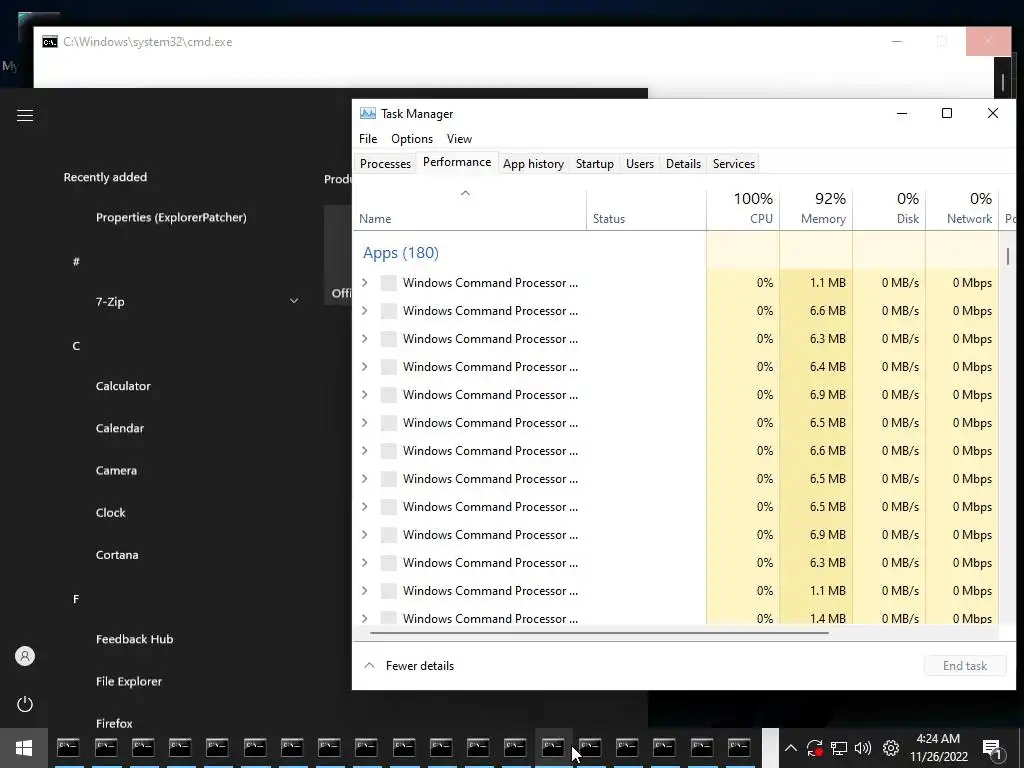Image resolution: width=1024 pixels, height=768 pixels.
Task: Sort by the Memory column header
Action: click(816, 210)
